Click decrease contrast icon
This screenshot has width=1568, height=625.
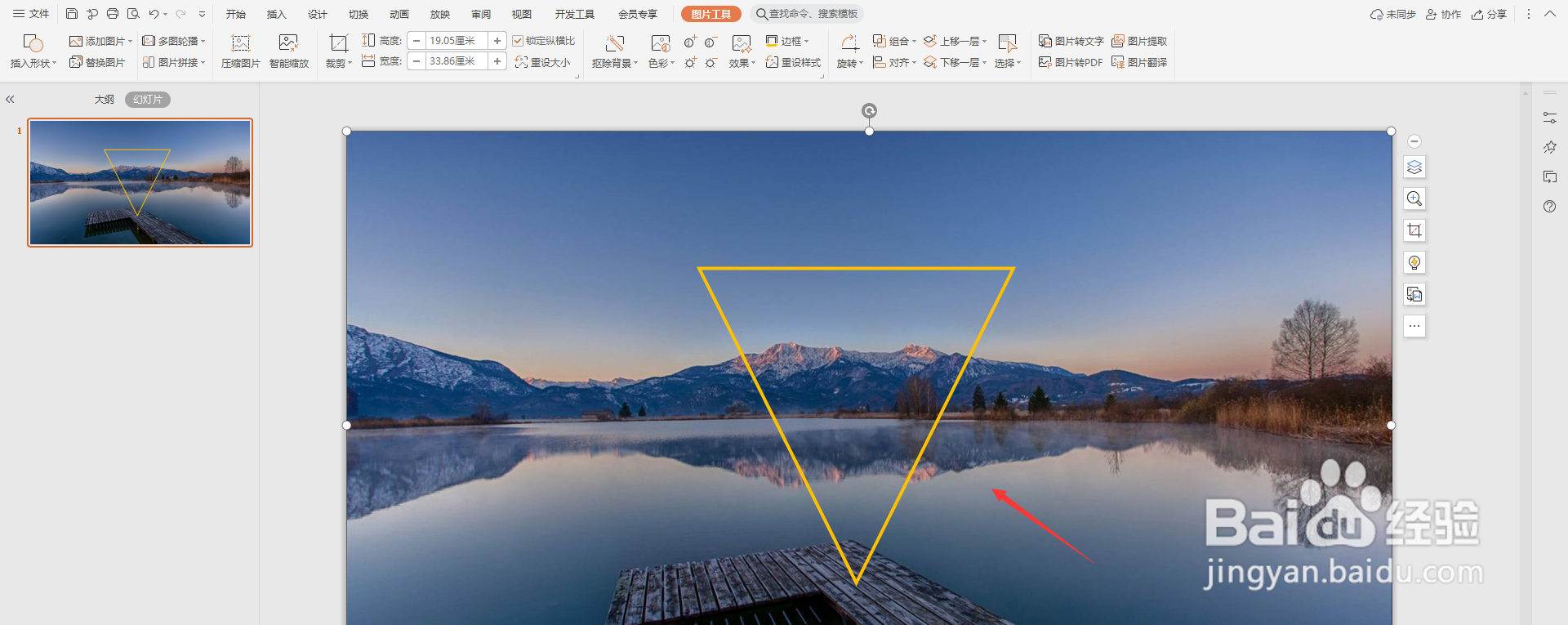click(x=710, y=42)
